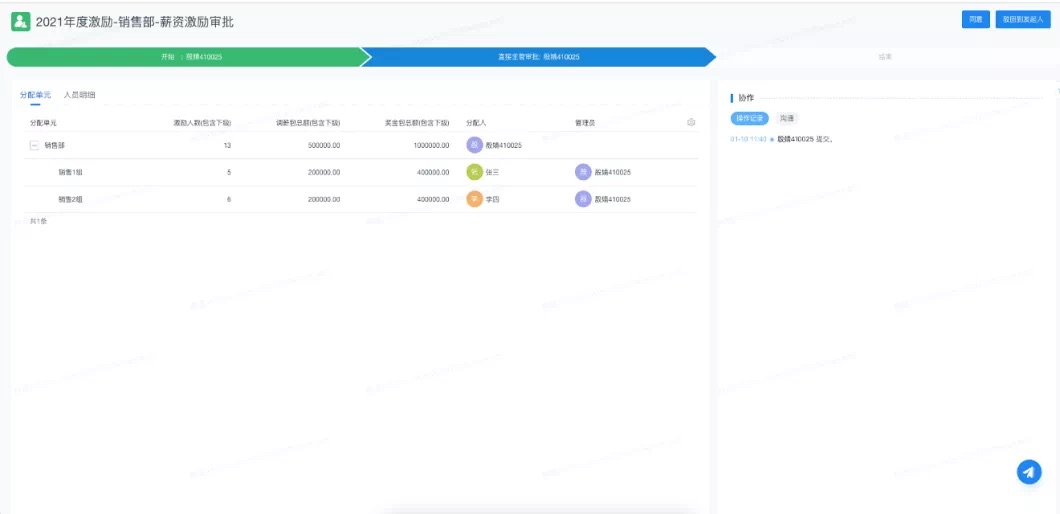This screenshot has height=514, width=1060.
Task: Click the 分配人 avatar in 销售部 row
Action: [474, 145]
